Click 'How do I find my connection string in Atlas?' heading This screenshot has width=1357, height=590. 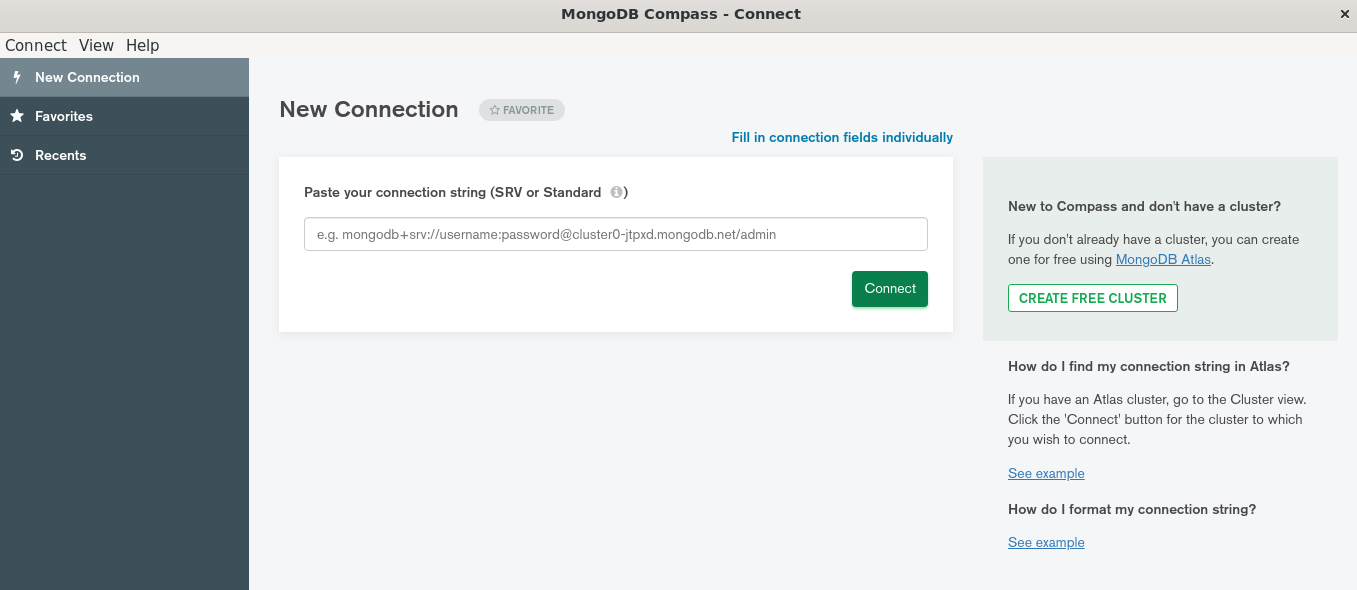tap(1148, 366)
